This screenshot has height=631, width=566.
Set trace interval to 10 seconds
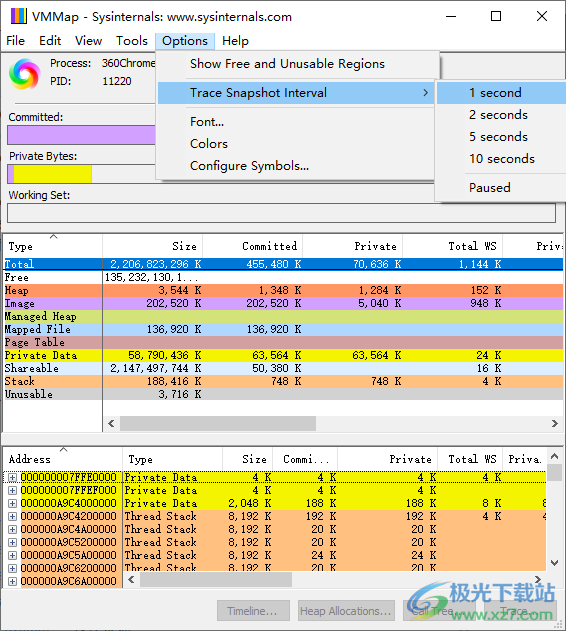(501, 159)
